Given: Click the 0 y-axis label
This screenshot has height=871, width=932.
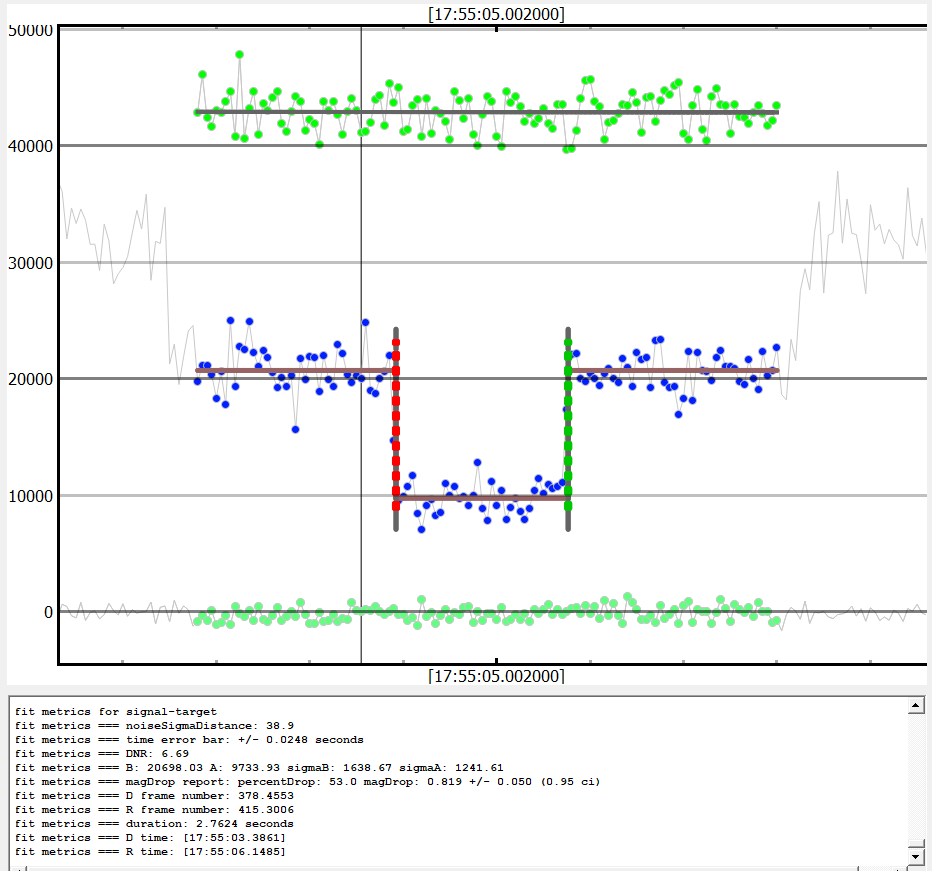Looking at the screenshot, I should coord(49,612).
